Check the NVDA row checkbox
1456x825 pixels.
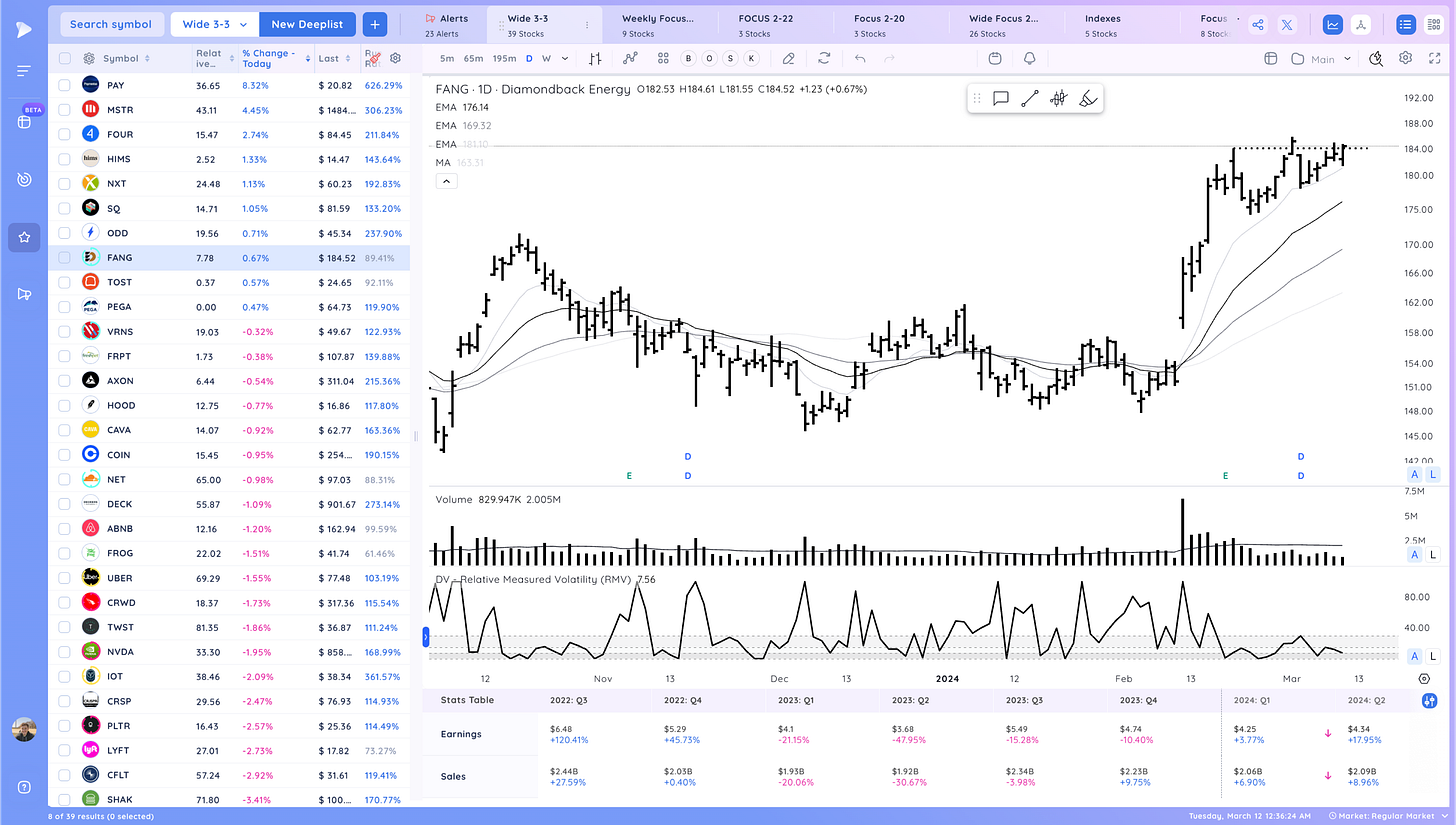64,652
